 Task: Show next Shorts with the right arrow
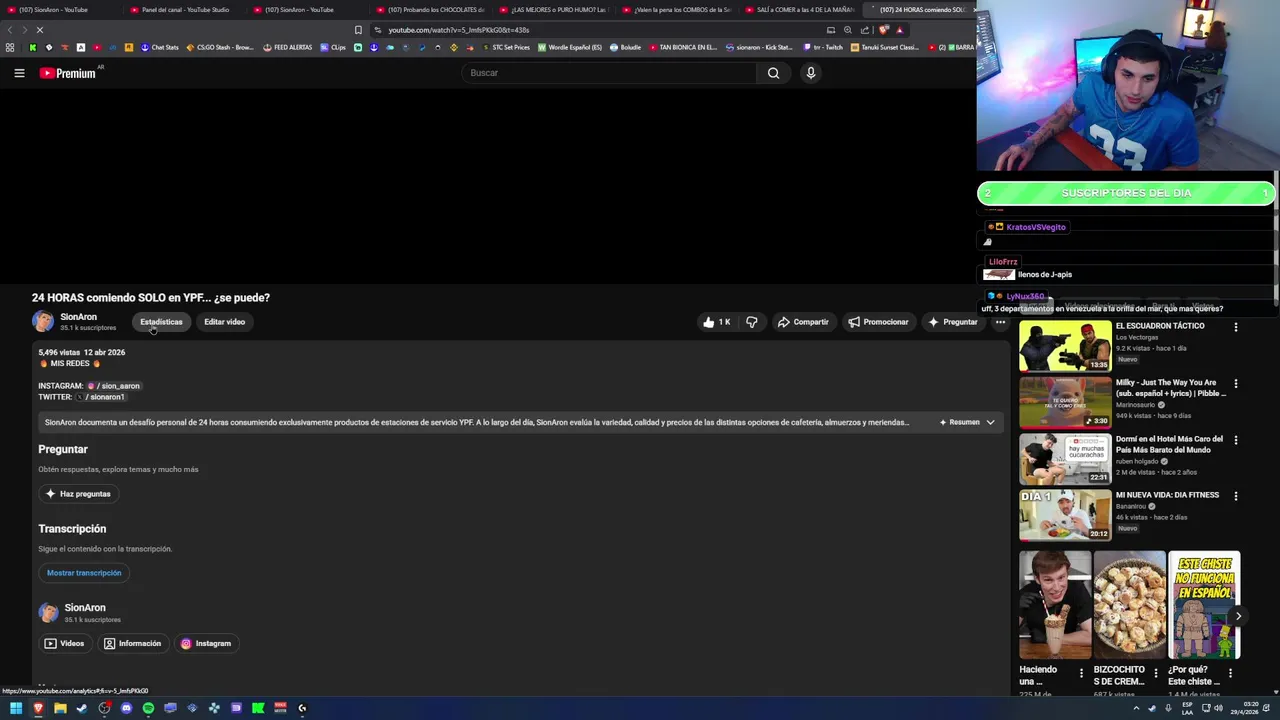tap(1238, 616)
